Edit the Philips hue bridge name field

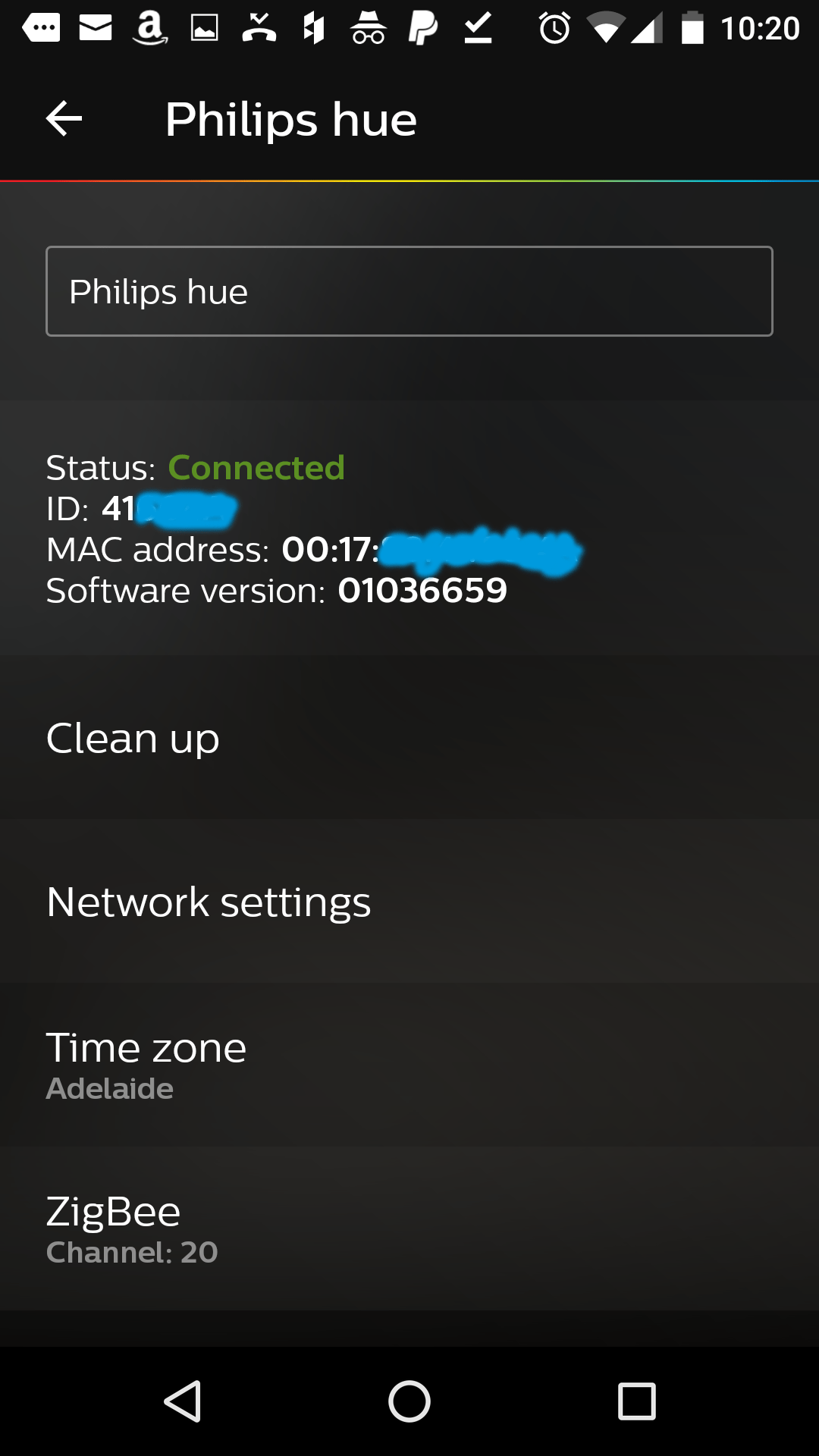coord(409,291)
